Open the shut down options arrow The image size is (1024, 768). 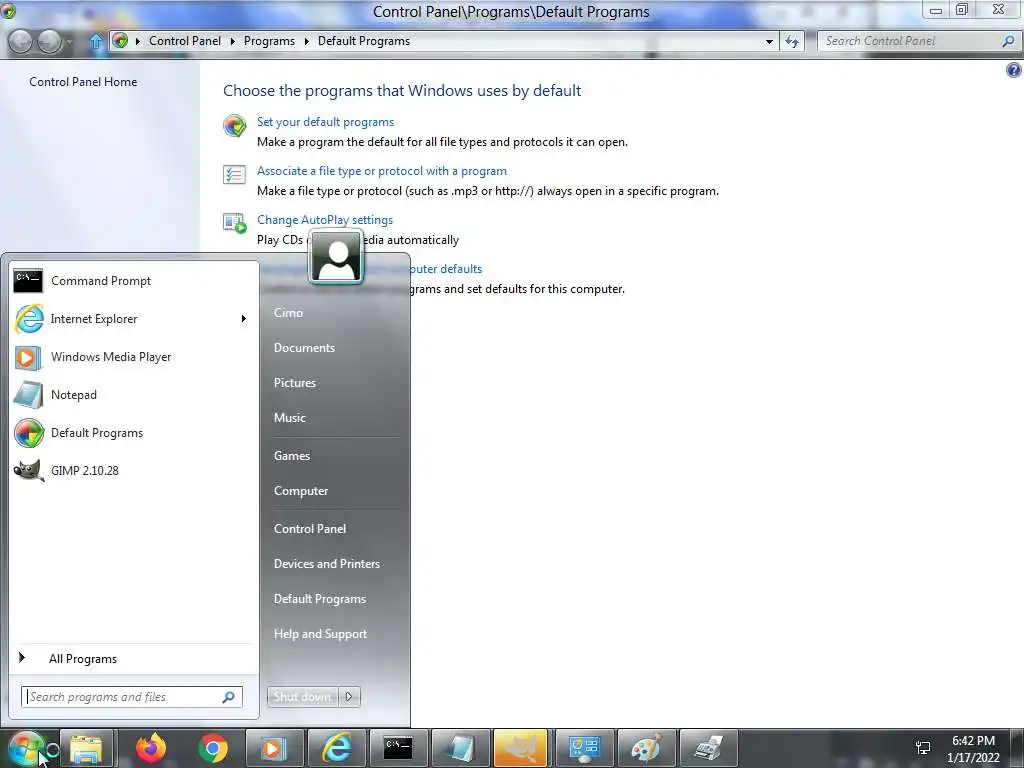point(349,697)
